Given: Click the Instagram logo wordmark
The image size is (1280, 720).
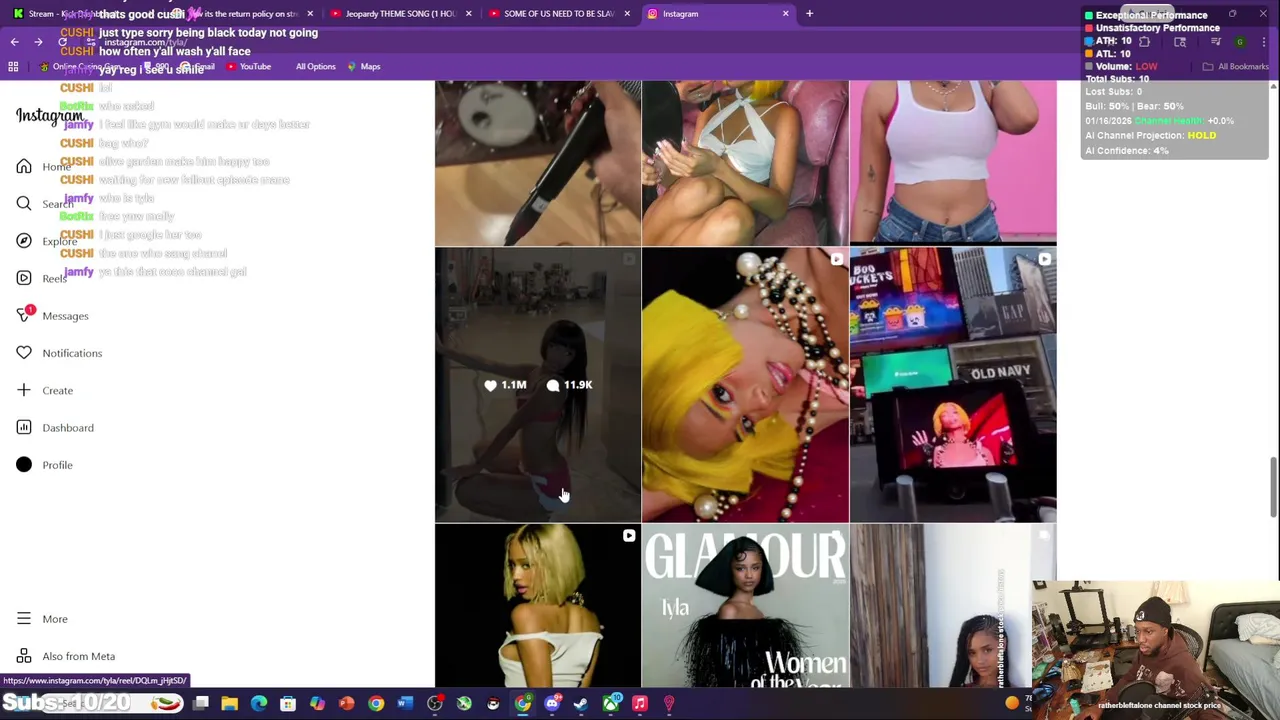Looking at the screenshot, I should click(x=49, y=116).
